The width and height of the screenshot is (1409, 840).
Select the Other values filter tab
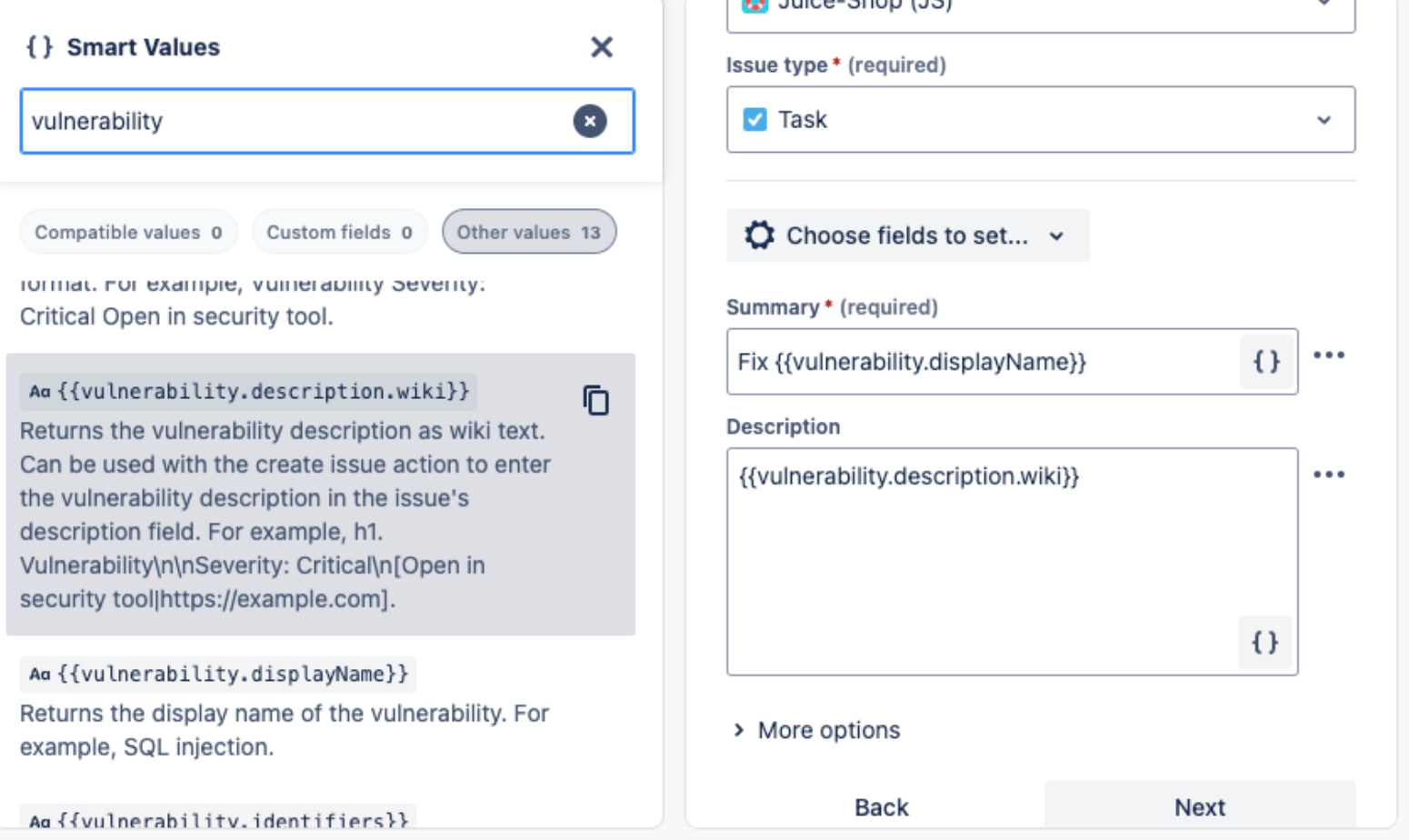(528, 233)
